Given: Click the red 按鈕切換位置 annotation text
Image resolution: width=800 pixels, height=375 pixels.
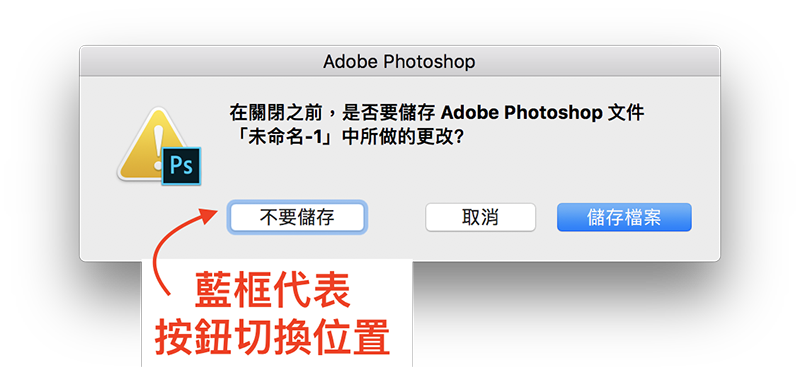Looking at the screenshot, I should 273,338.
